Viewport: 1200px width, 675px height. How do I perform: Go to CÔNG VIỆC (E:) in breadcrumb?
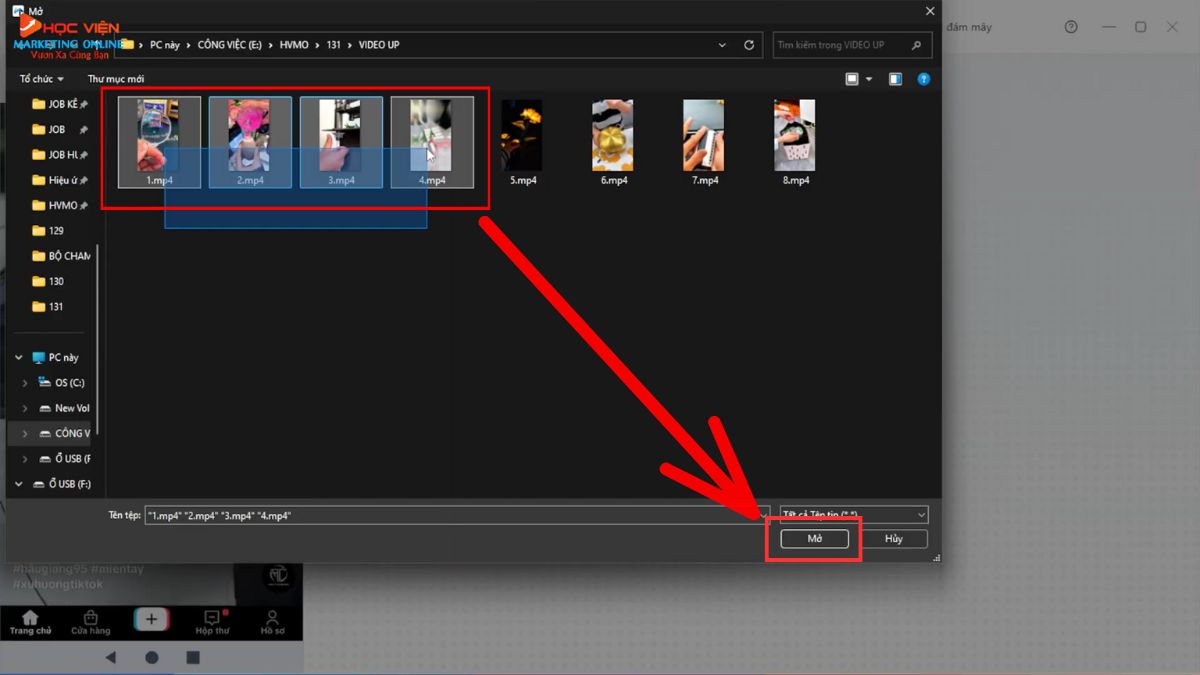pos(230,45)
